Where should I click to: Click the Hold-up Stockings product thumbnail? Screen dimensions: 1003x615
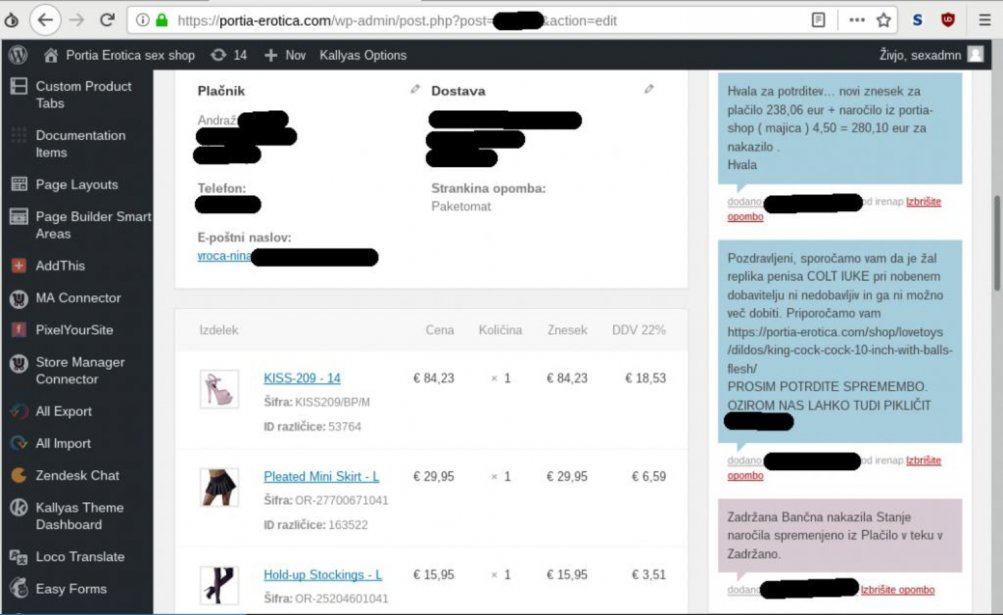219,585
